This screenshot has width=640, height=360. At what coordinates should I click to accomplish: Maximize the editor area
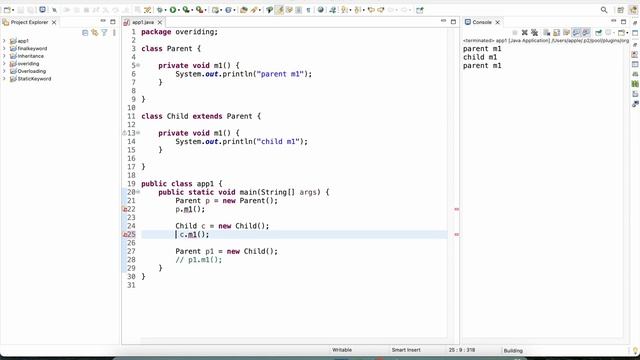pyautogui.click(x=453, y=22)
